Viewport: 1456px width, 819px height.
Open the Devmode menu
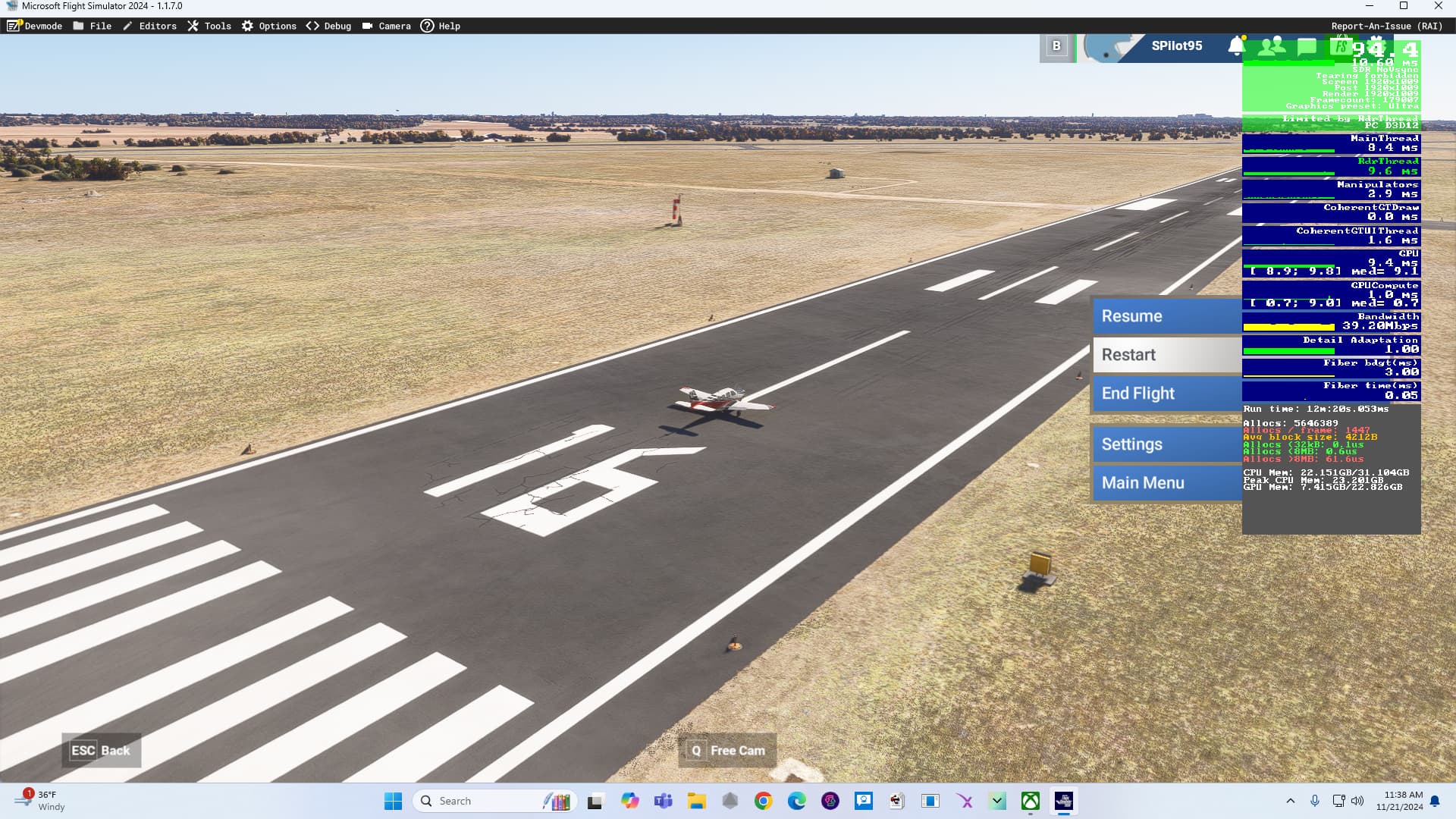tap(35, 26)
